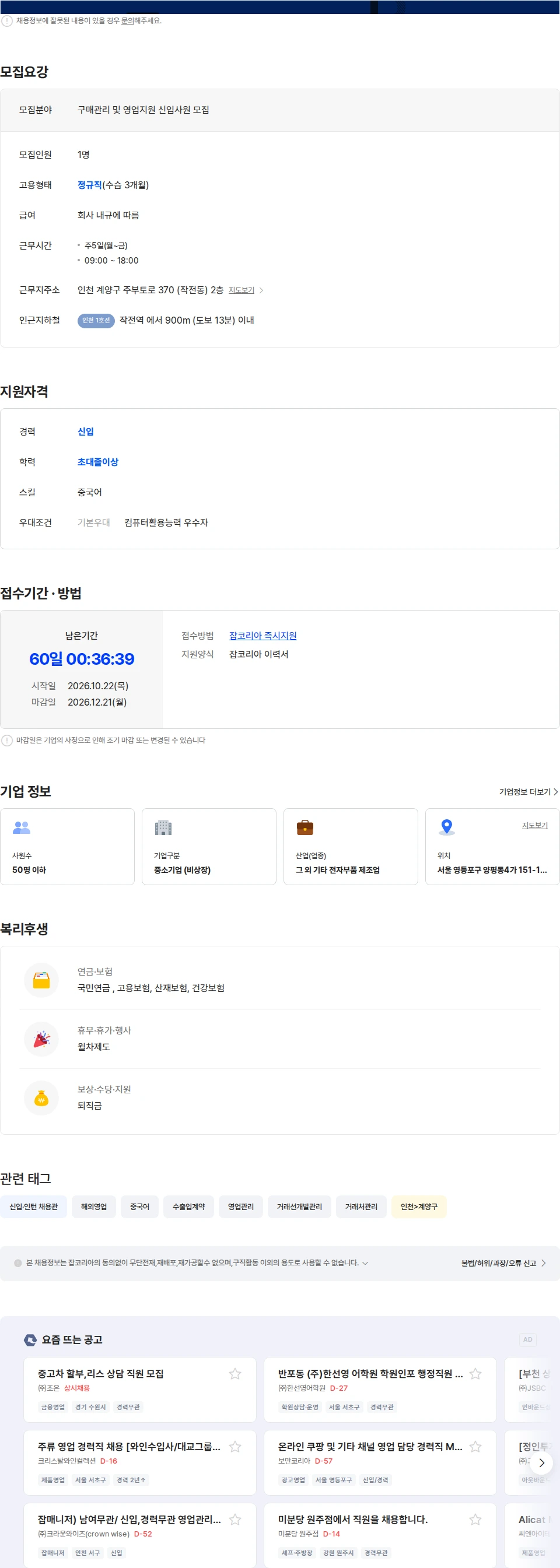Select the 영업관리 tag
The height and width of the screenshot is (1568, 560).
click(x=240, y=1207)
